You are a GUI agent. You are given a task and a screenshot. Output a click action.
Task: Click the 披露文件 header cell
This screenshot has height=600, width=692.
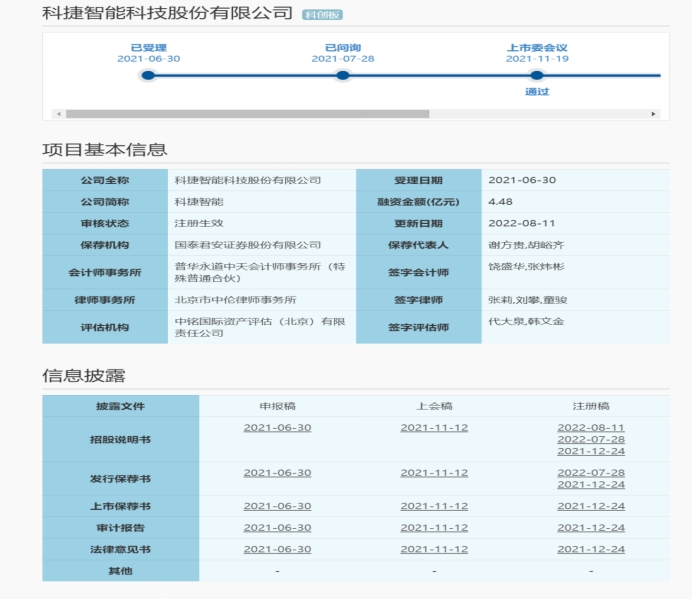[120, 406]
